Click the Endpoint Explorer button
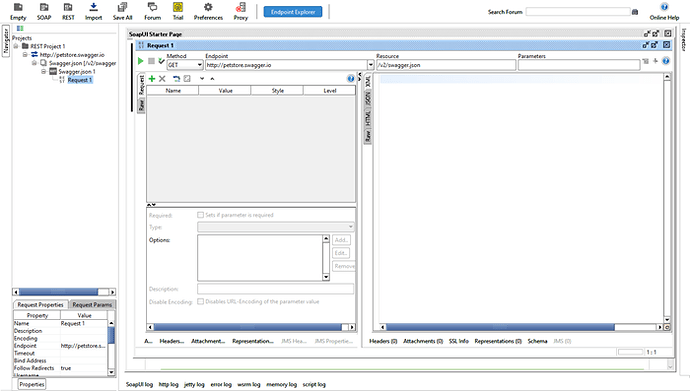Viewport: 690px width, 391px height. 293,12
